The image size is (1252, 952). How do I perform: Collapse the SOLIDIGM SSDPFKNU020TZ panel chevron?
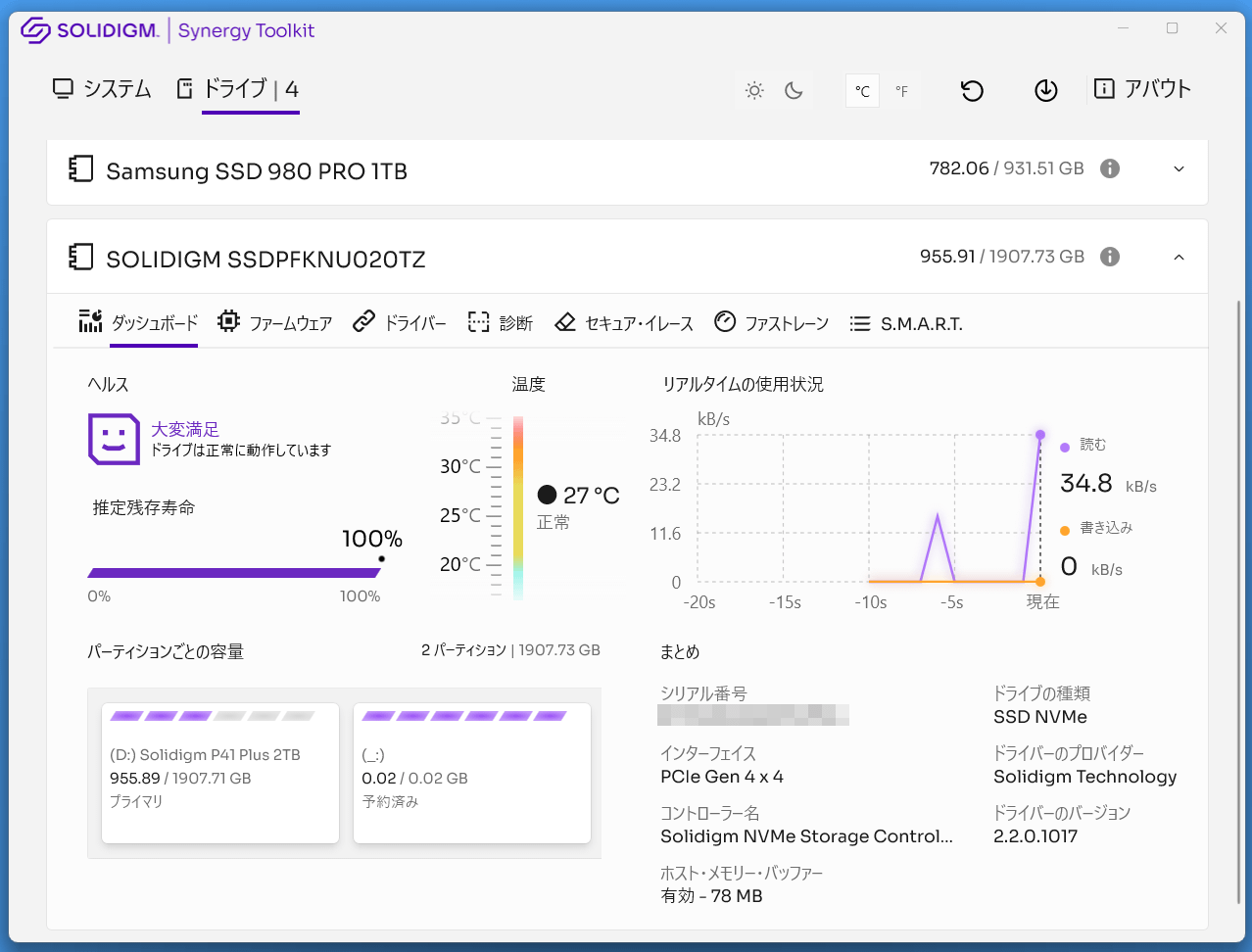tap(1179, 257)
